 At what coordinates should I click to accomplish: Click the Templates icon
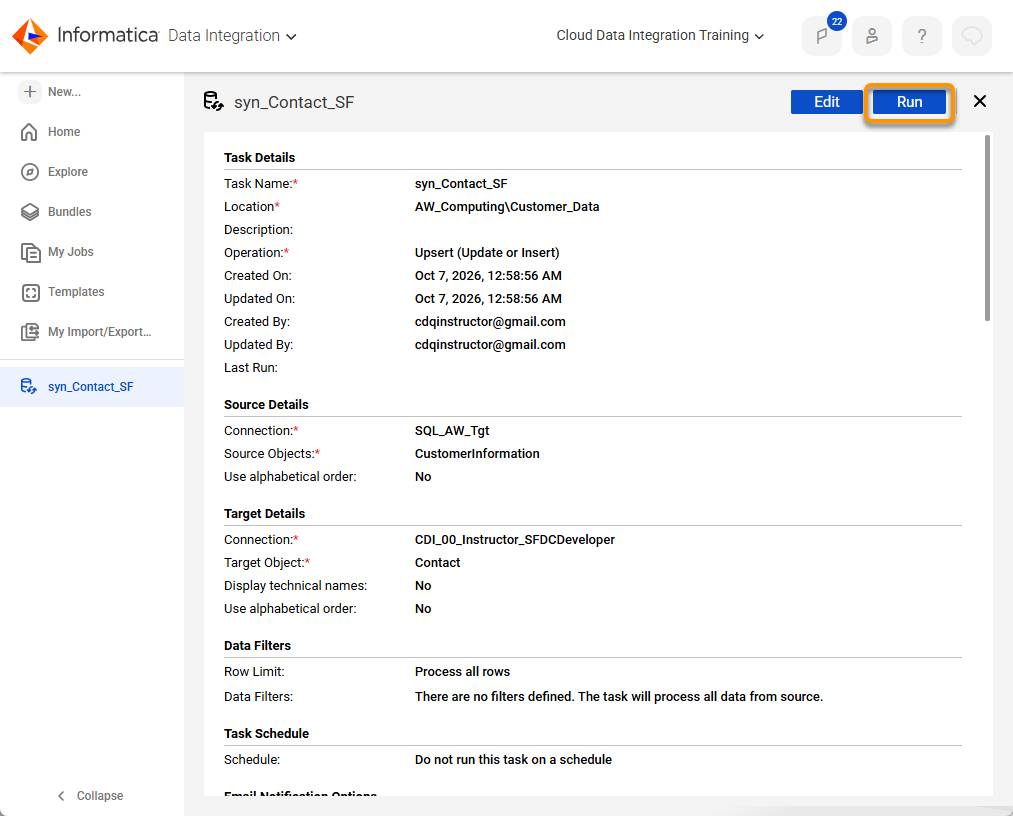pos(30,293)
